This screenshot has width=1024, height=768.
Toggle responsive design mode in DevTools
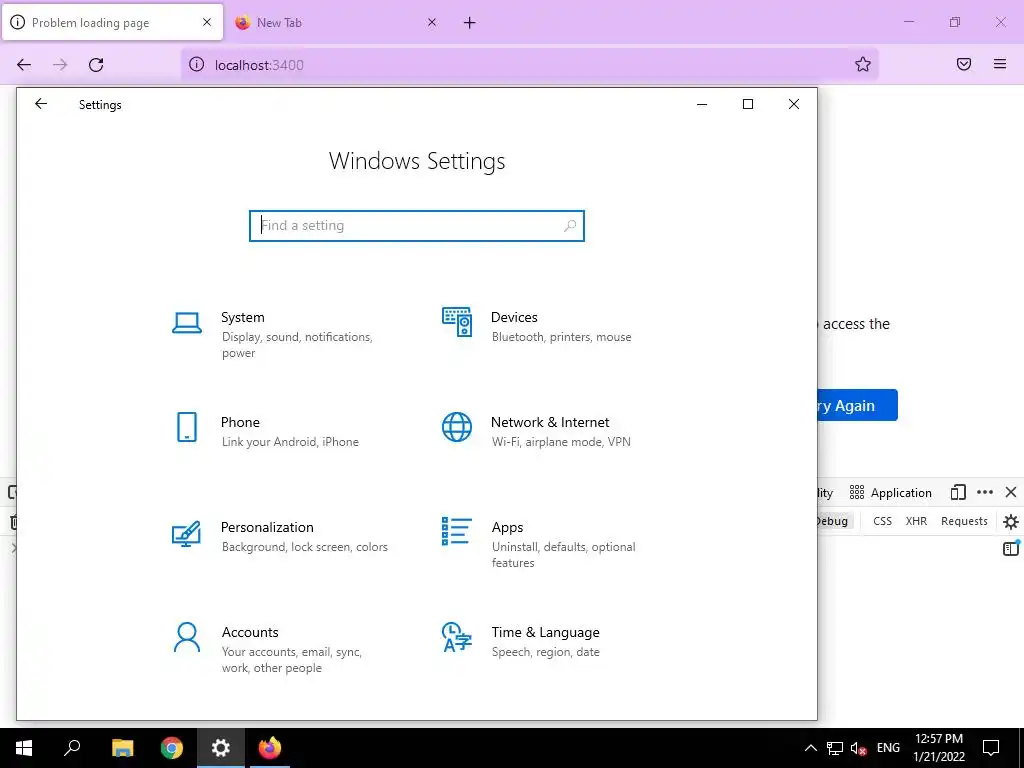[x=958, y=492]
